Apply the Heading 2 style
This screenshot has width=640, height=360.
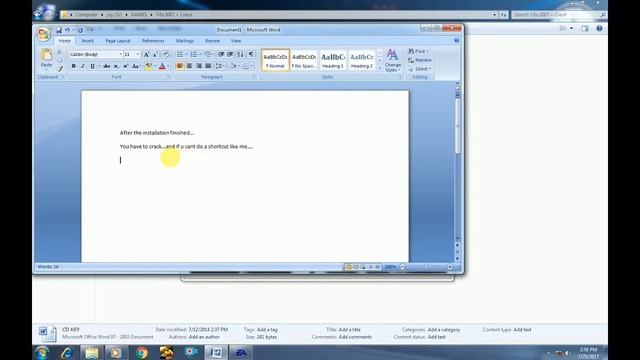click(362, 60)
